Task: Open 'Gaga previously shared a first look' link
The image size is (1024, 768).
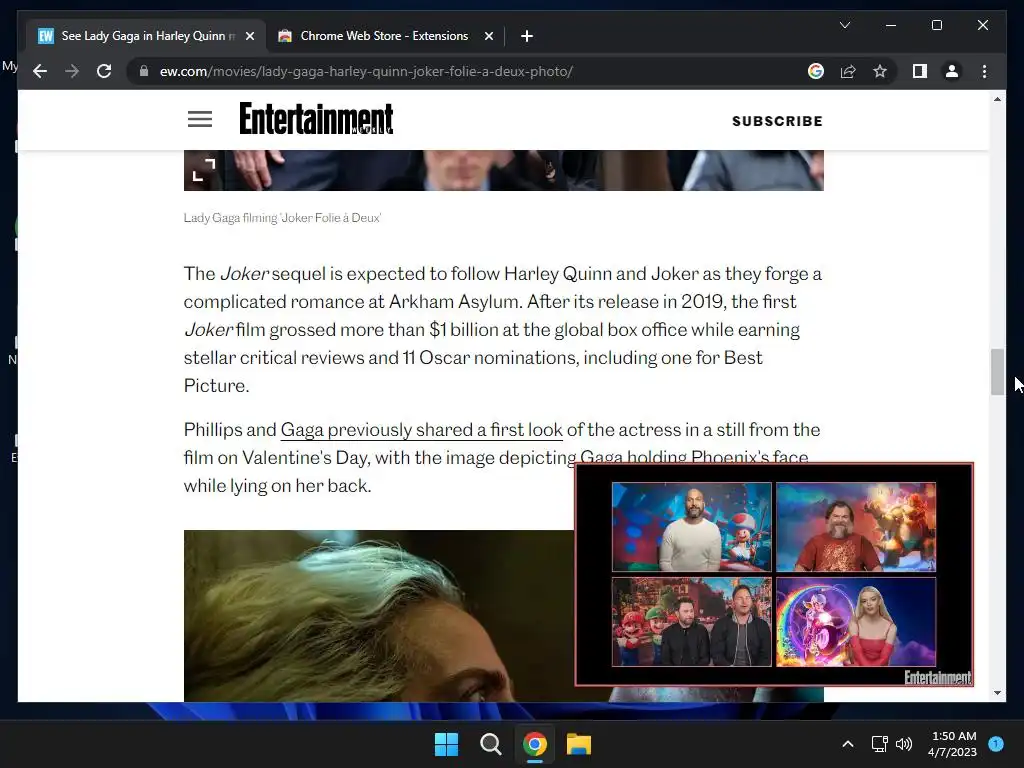Action: tap(421, 430)
